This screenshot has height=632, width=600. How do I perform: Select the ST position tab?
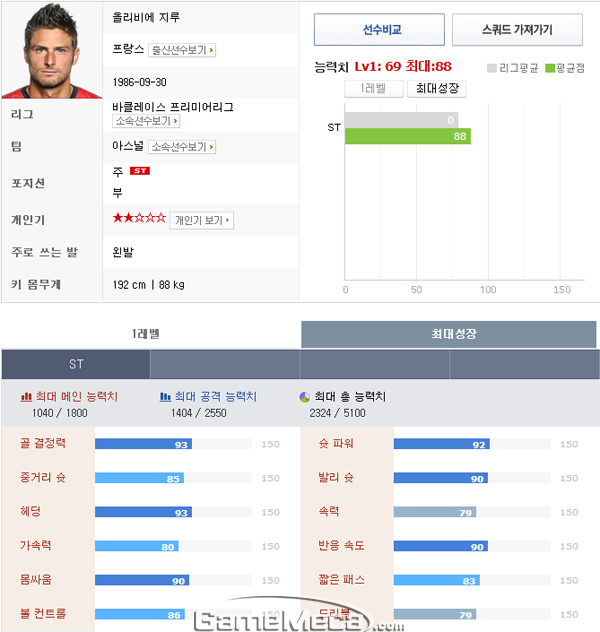(x=76, y=364)
